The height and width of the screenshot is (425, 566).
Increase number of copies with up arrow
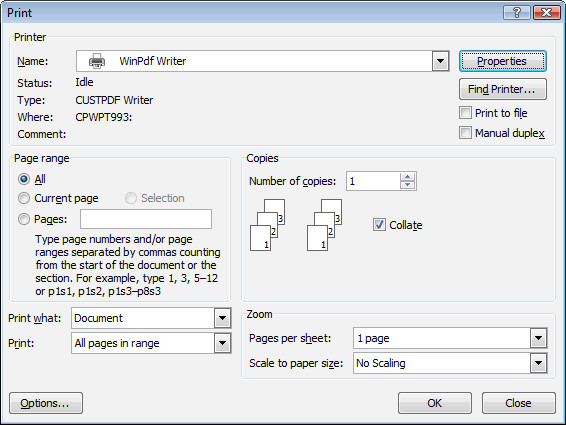pos(408,177)
